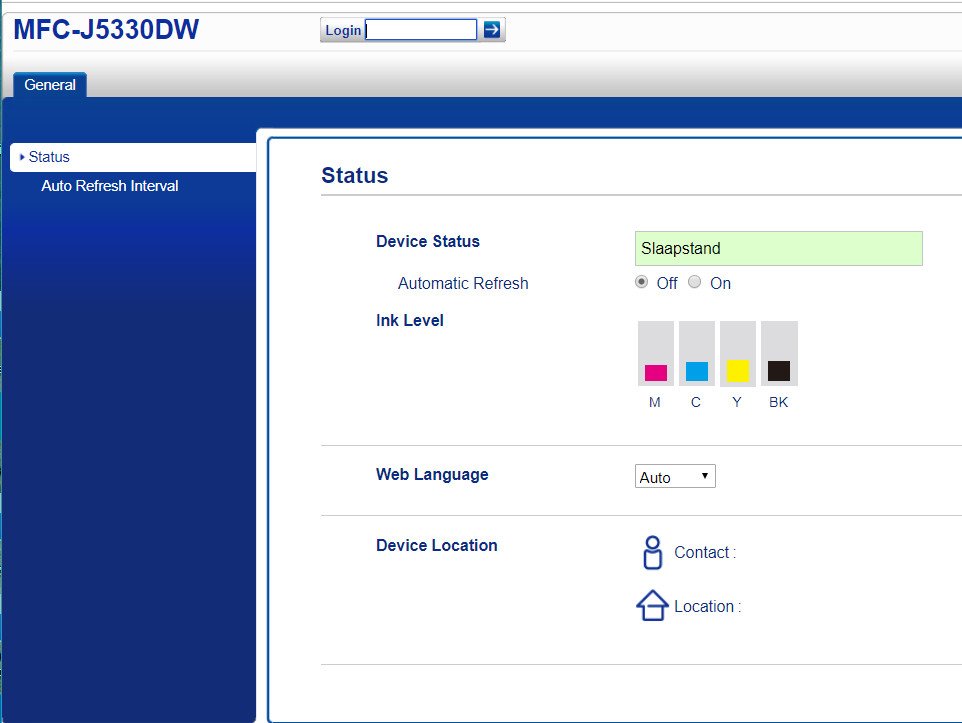Click the login submit arrow button

tap(491, 29)
